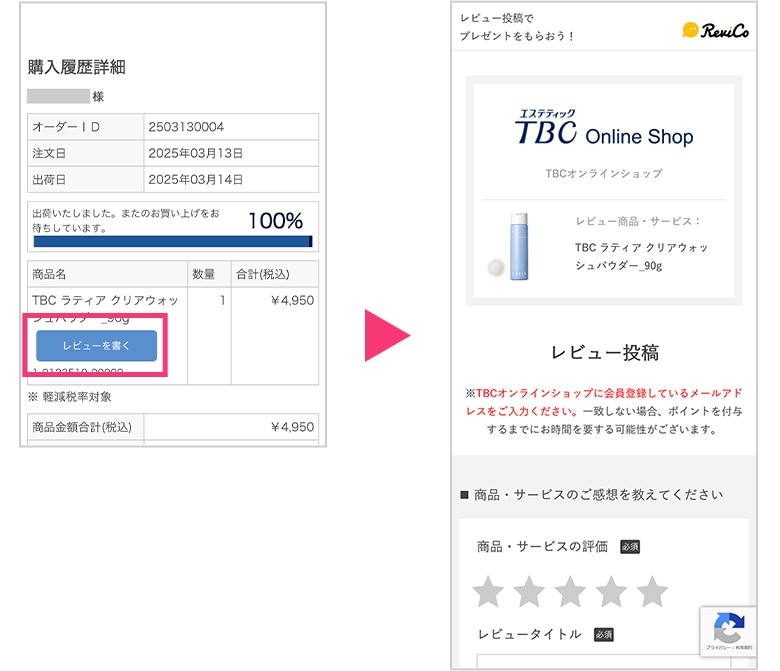
Task: Click the 購入履歴詳細 heading
Action: 77,67
